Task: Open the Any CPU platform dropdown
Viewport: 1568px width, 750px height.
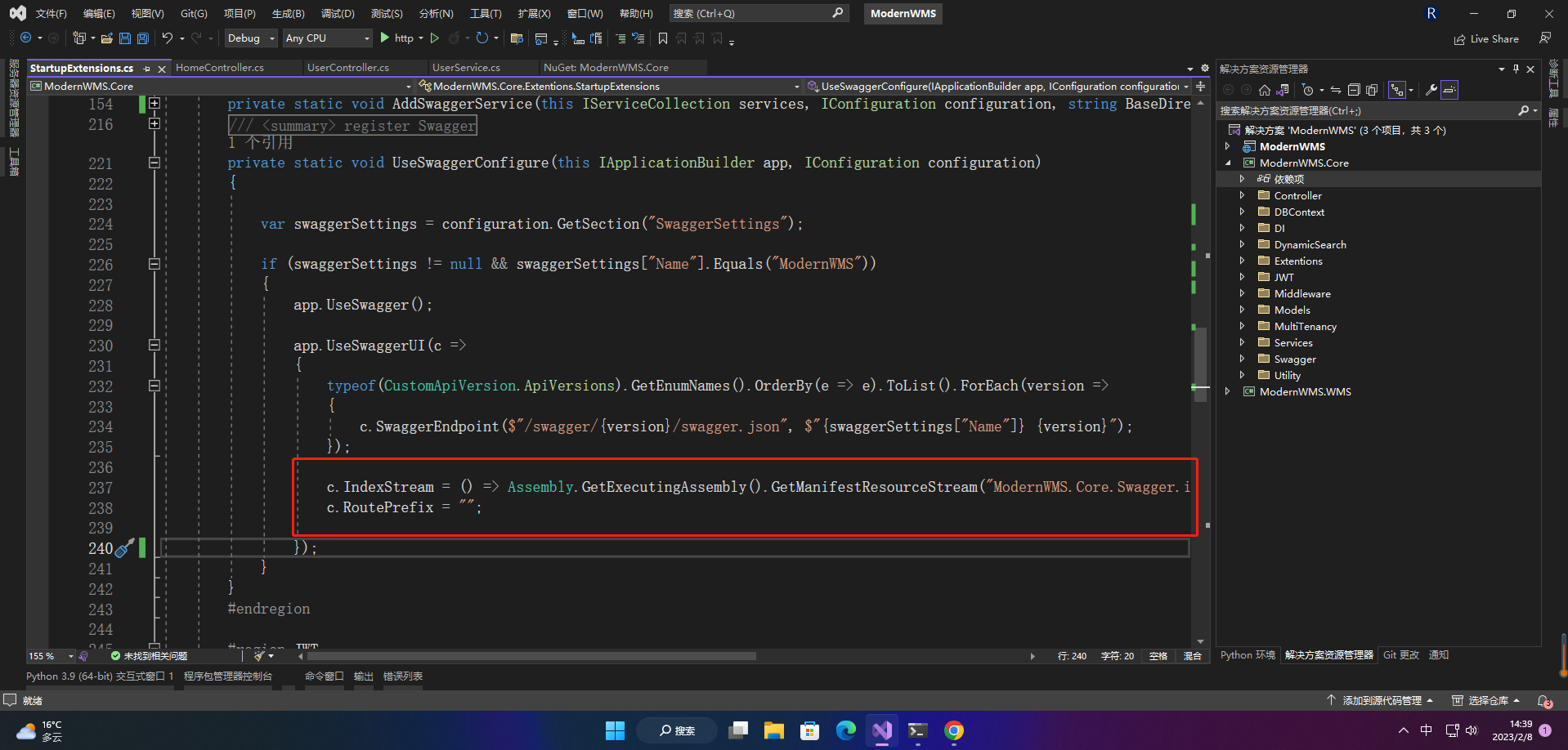Action: (x=327, y=38)
